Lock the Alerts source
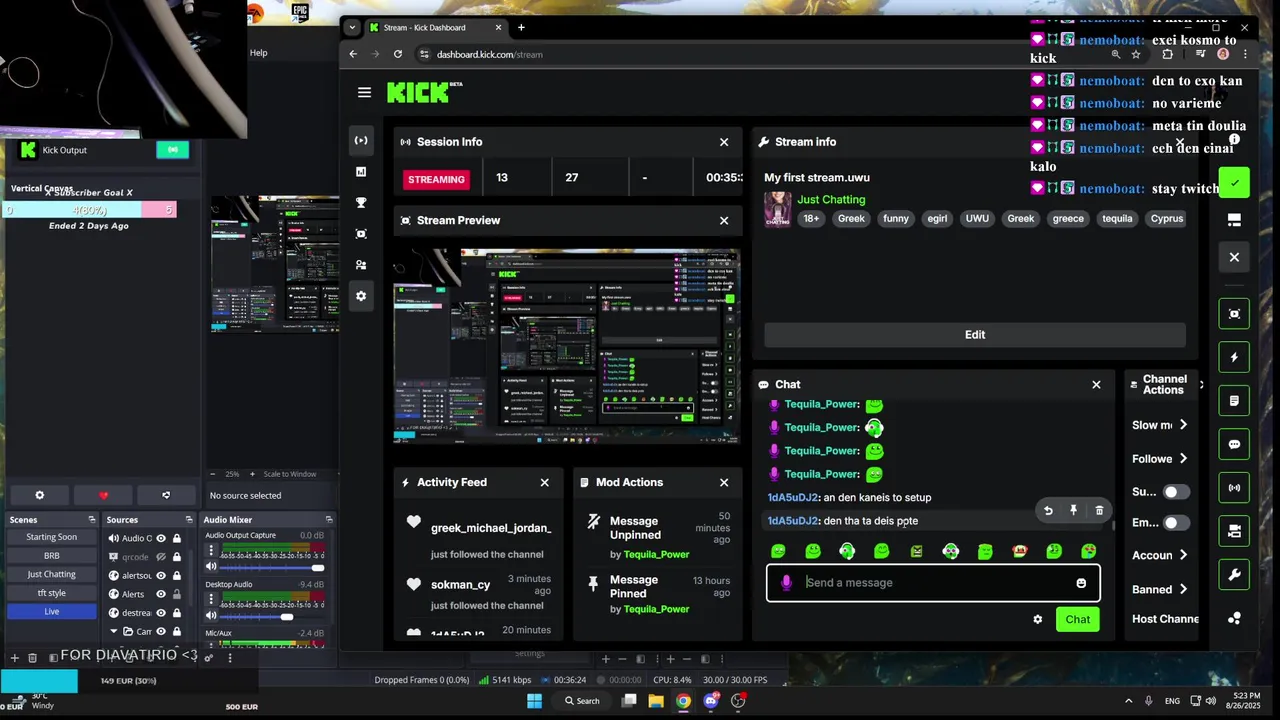The width and height of the screenshot is (1280, 720). pyautogui.click(x=177, y=594)
